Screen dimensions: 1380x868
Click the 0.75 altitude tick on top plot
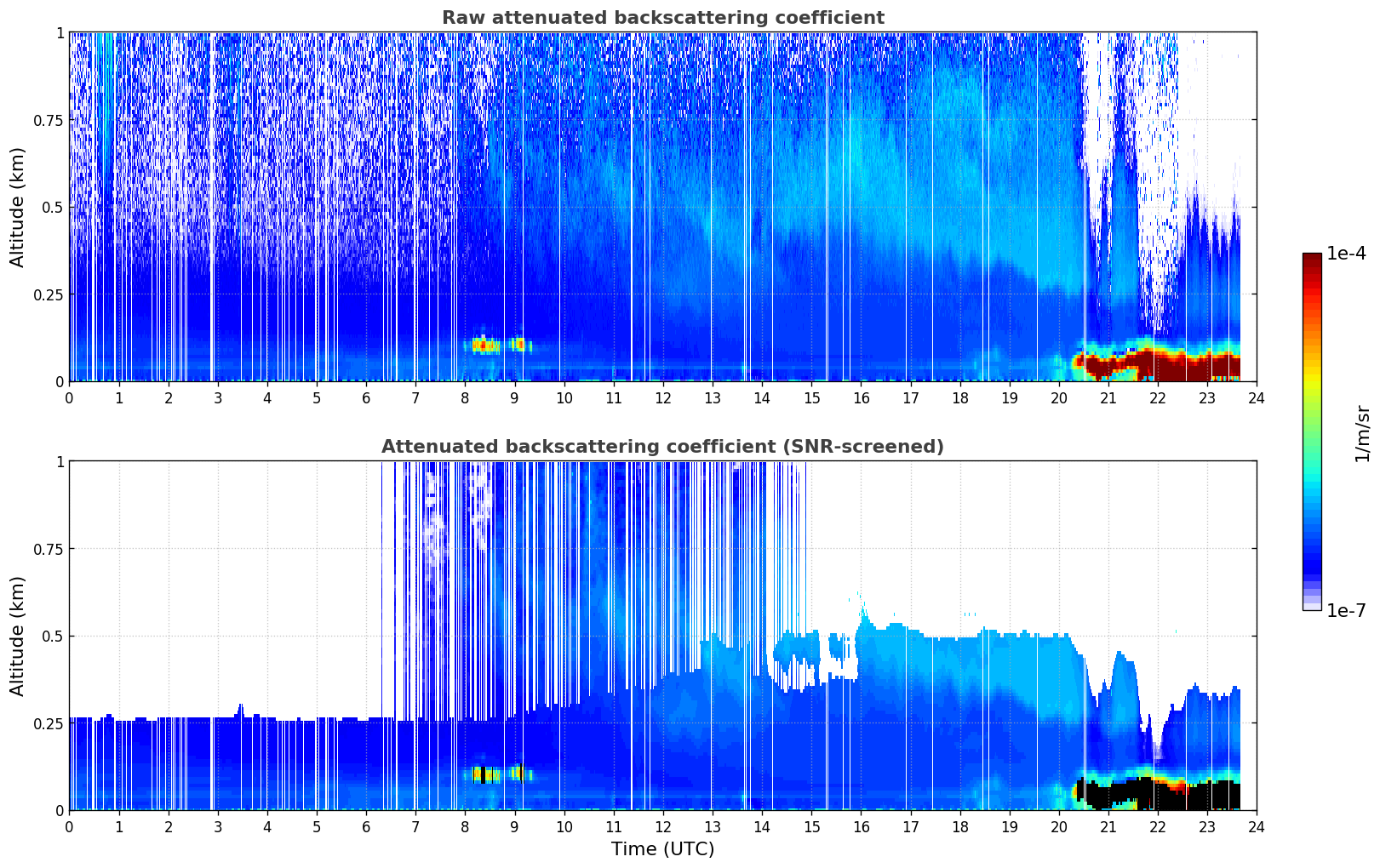pos(49,120)
